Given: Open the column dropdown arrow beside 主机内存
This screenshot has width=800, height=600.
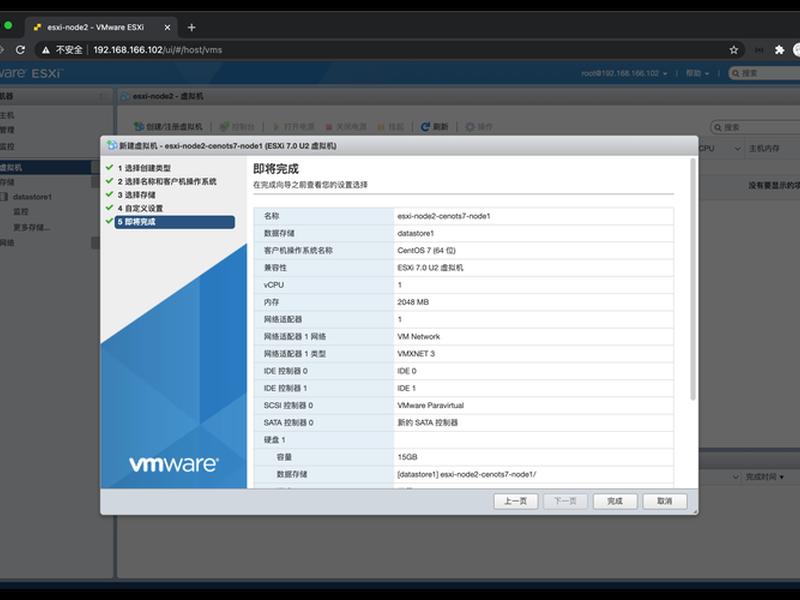Looking at the screenshot, I should tap(737, 148).
